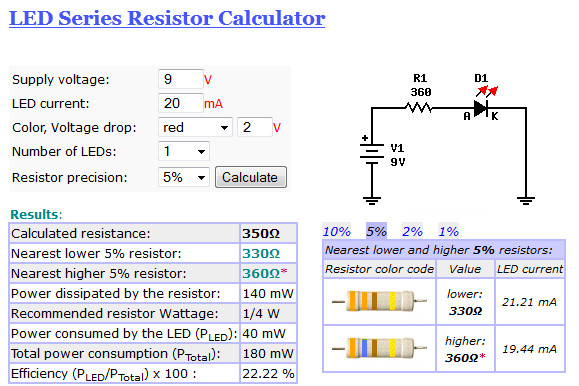The width and height of the screenshot is (579, 386).
Task: Click the V1 9V battery symbol in schematic
Action: coord(372,153)
